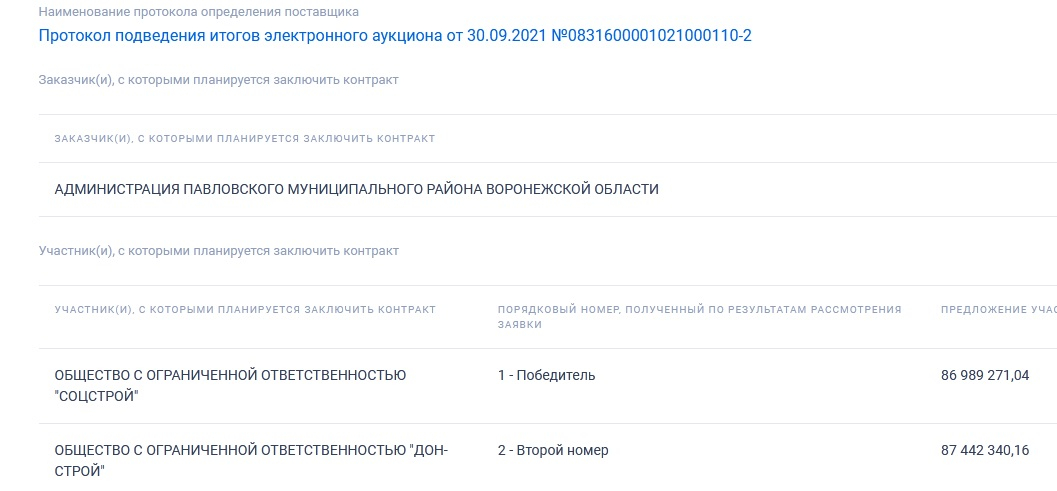Select the ООО "СОЦСТРОЙ" participant cell

tap(231, 386)
